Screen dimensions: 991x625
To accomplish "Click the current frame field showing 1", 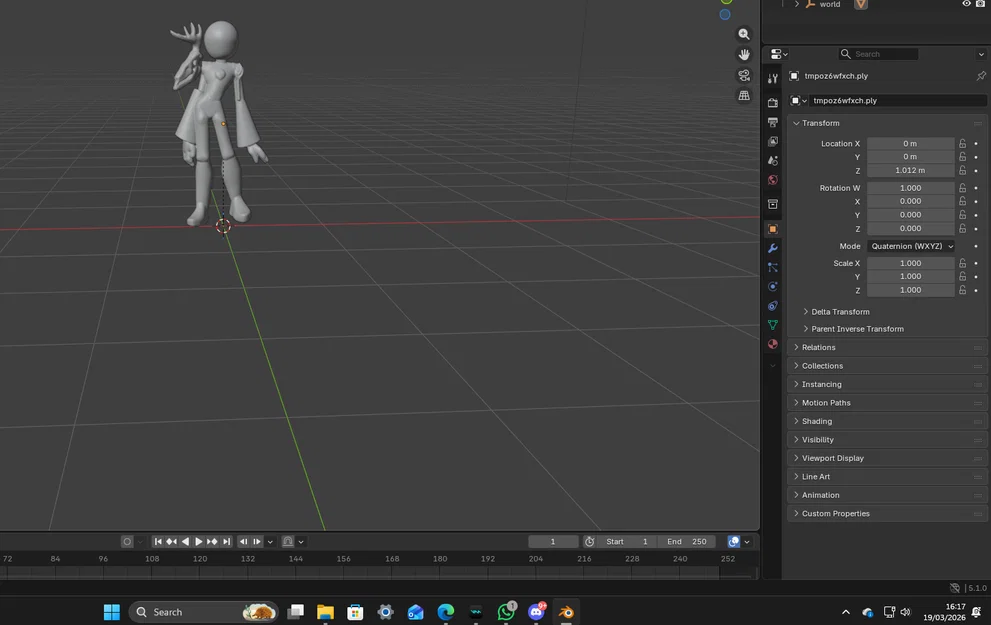I will coord(553,542).
